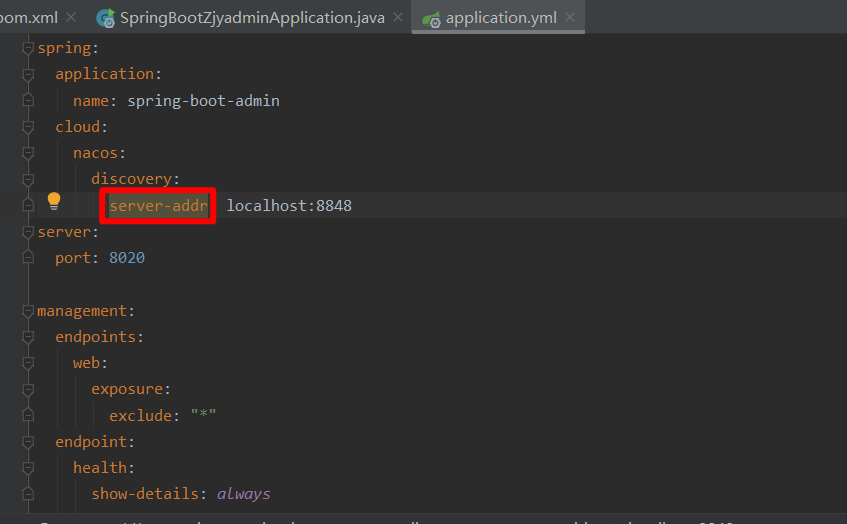Click the fold end marker beside show-details line
847x524 pixels.
(x=28, y=494)
